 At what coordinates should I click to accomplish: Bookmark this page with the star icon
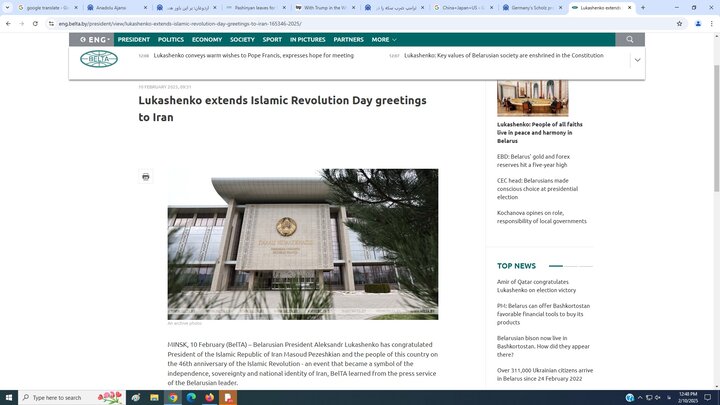(x=679, y=23)
